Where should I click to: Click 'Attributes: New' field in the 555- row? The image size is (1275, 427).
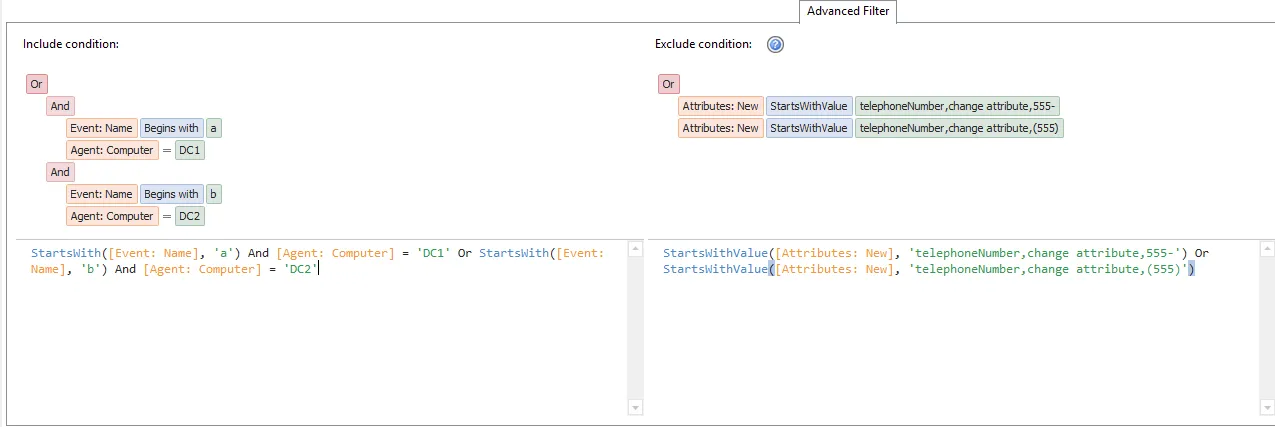pos(721,106)
